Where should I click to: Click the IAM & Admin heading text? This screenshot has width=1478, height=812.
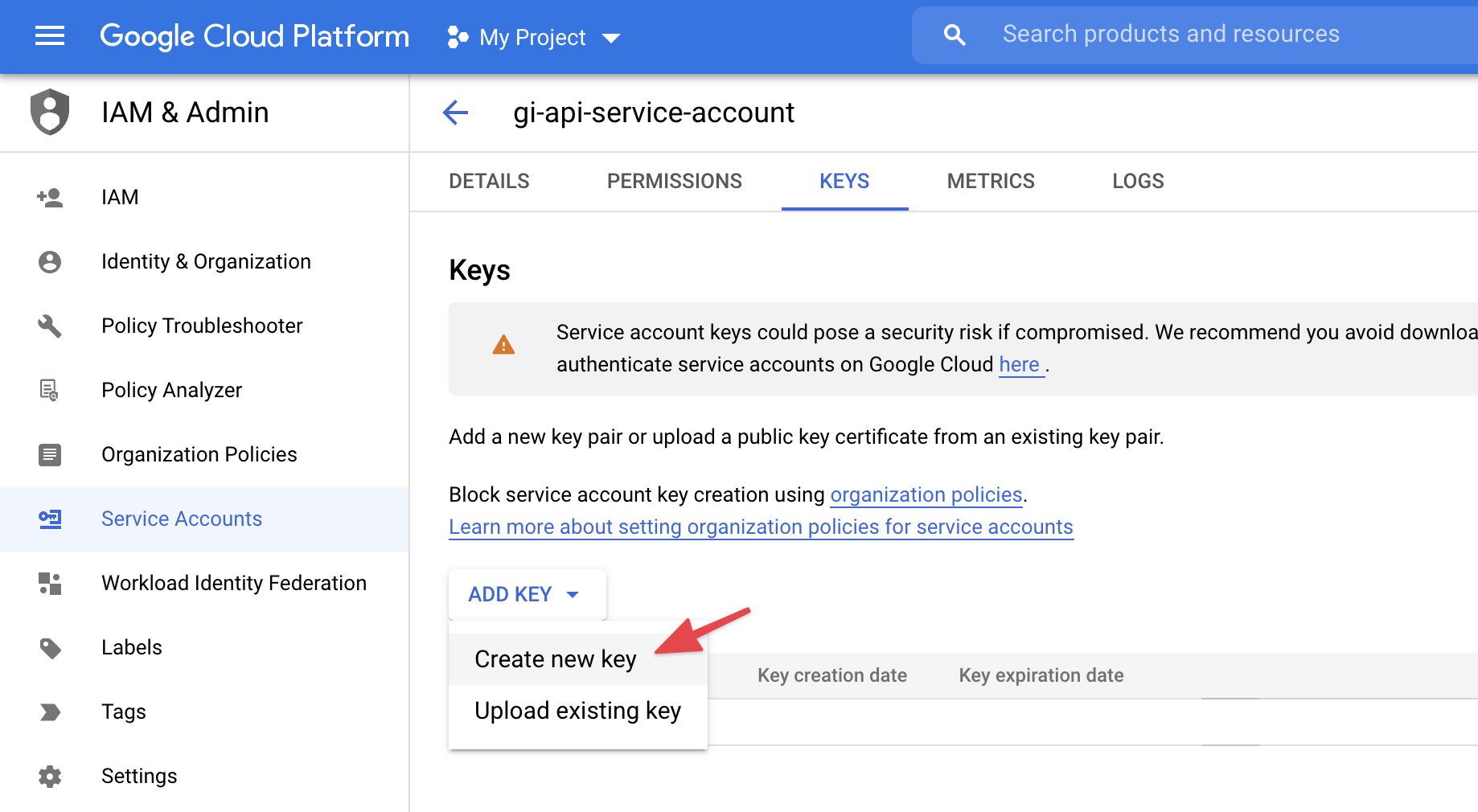tap(185, 113)
